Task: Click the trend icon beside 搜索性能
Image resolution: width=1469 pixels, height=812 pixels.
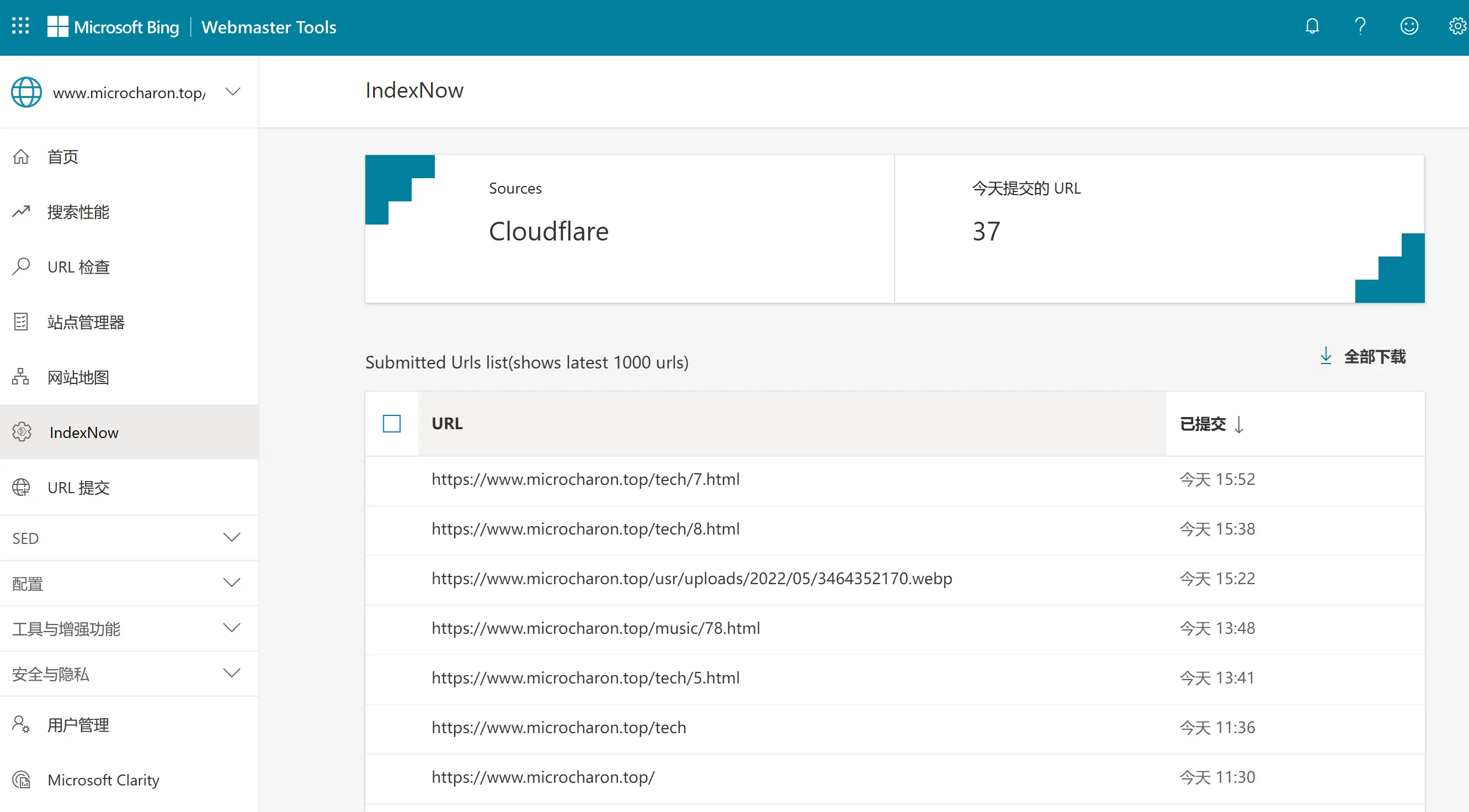Action: [21, 212]
